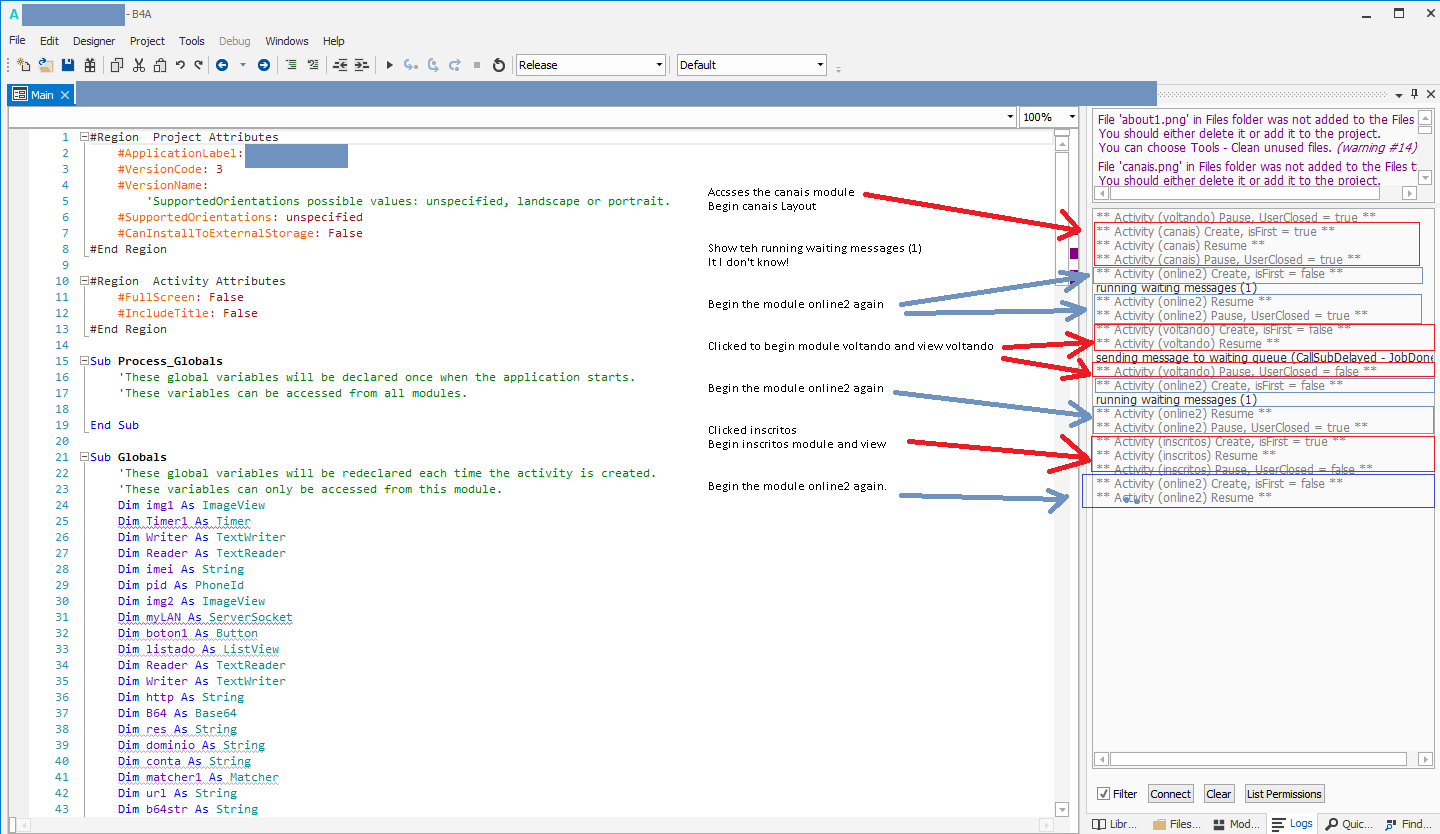Open the File menu
1440x834 pixels.
point(17,41)
